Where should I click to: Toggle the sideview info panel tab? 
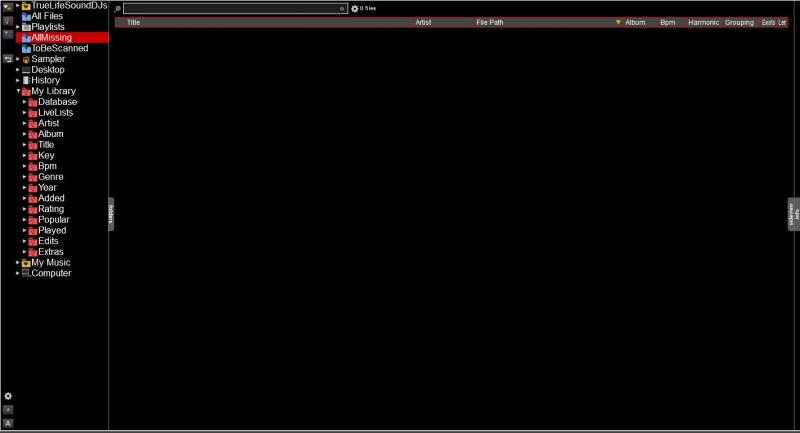(x=794, y=214)
